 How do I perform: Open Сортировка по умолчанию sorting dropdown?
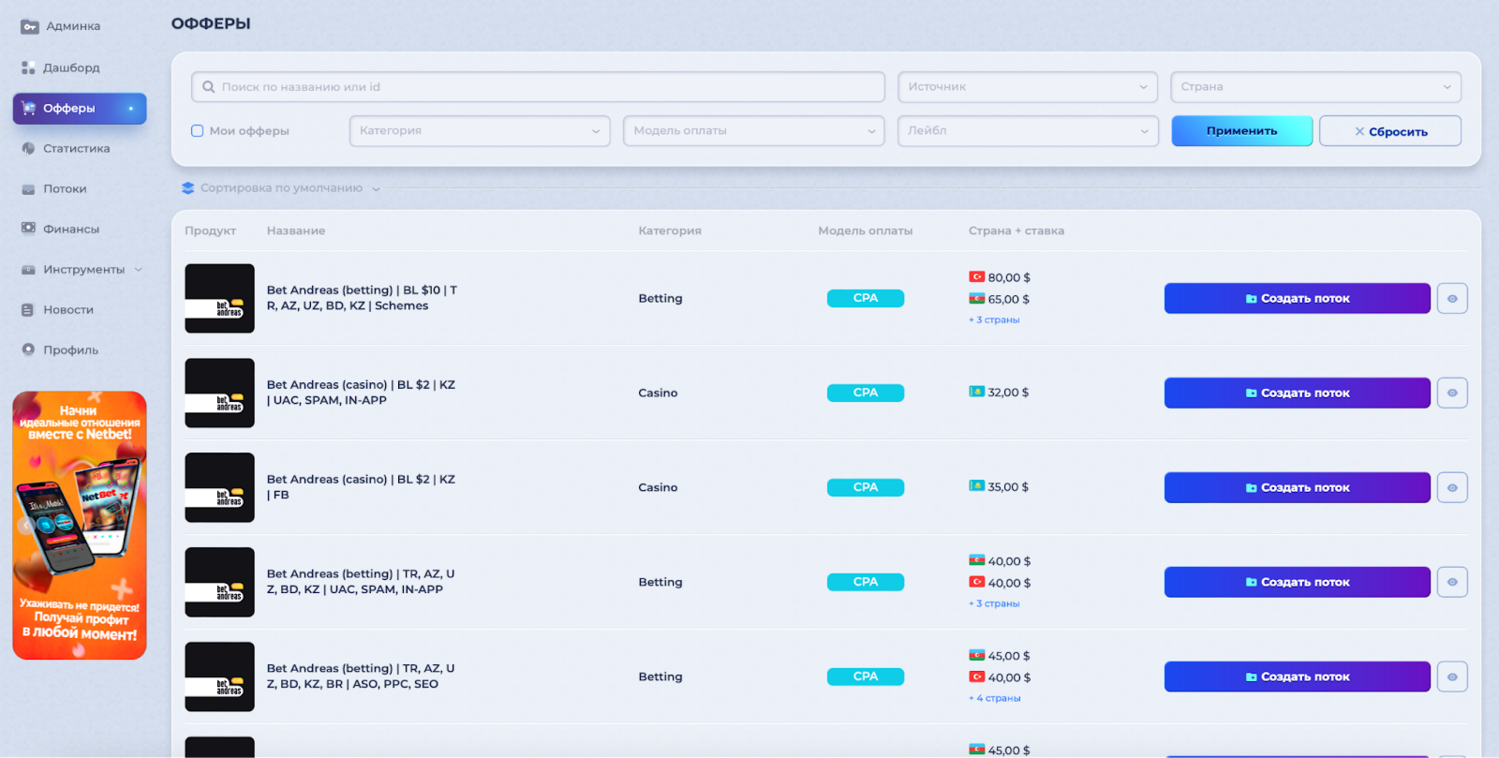tap(281, 188)
